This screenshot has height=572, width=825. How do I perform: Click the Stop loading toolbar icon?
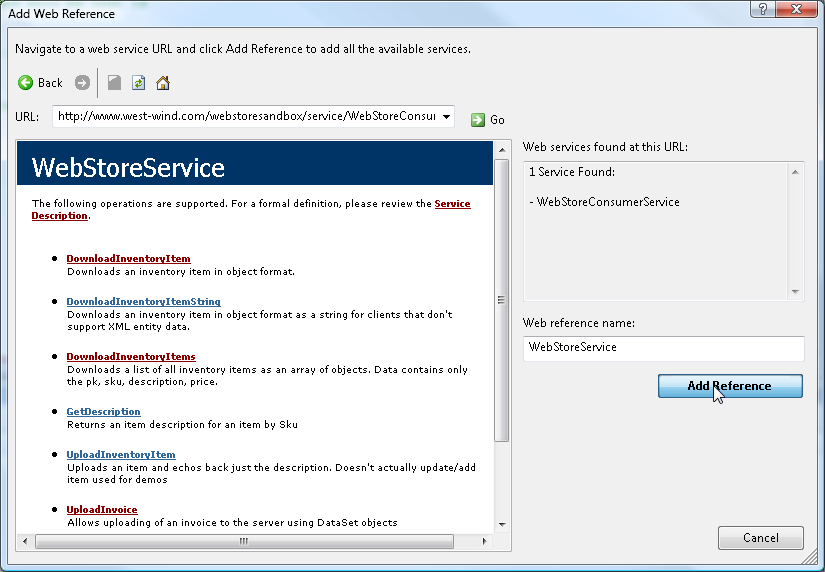click(114, 83)
